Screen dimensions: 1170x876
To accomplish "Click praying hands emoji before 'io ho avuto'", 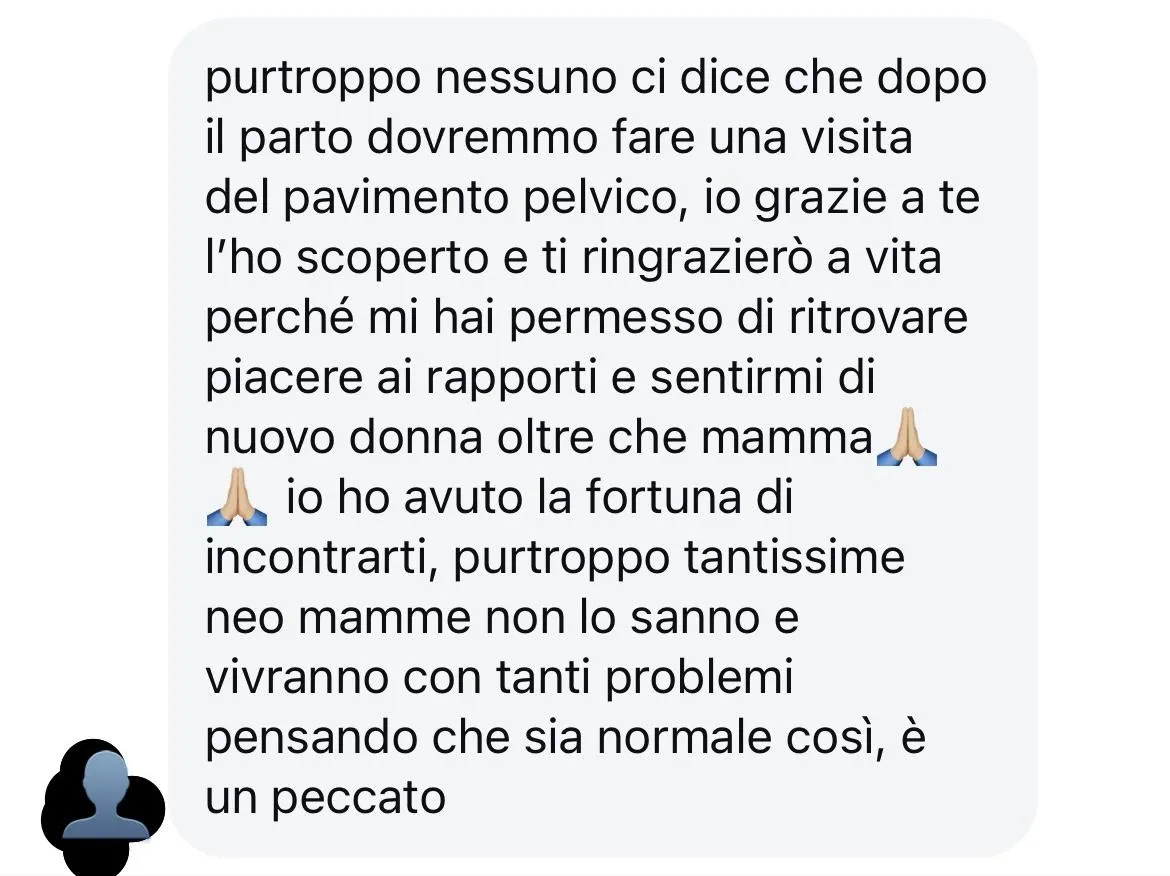I will 237,498.
